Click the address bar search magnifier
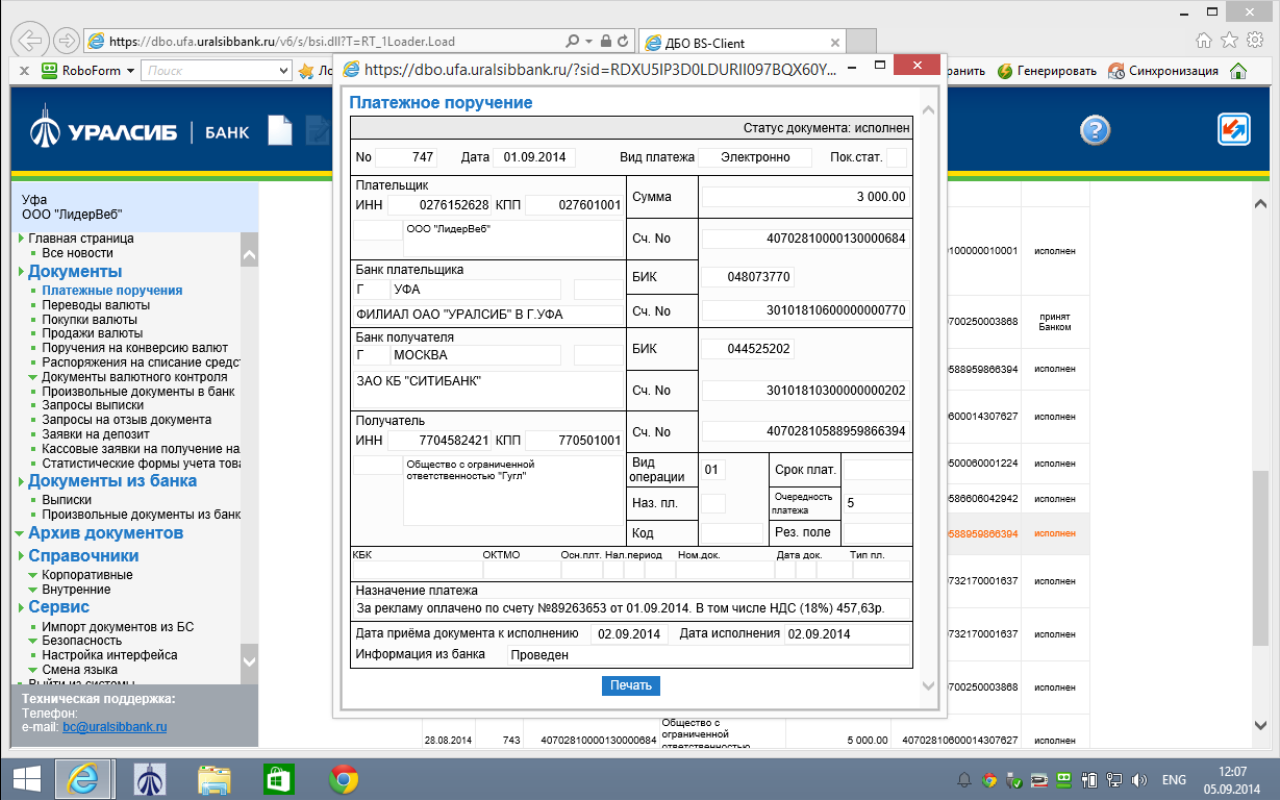Image resolution: width=1280 pixels, height=800 pixels. tap(573, 42)
